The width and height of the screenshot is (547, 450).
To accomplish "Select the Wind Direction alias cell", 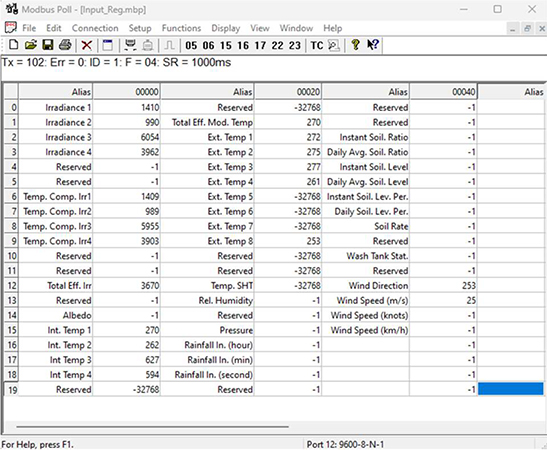I will 366,285.
